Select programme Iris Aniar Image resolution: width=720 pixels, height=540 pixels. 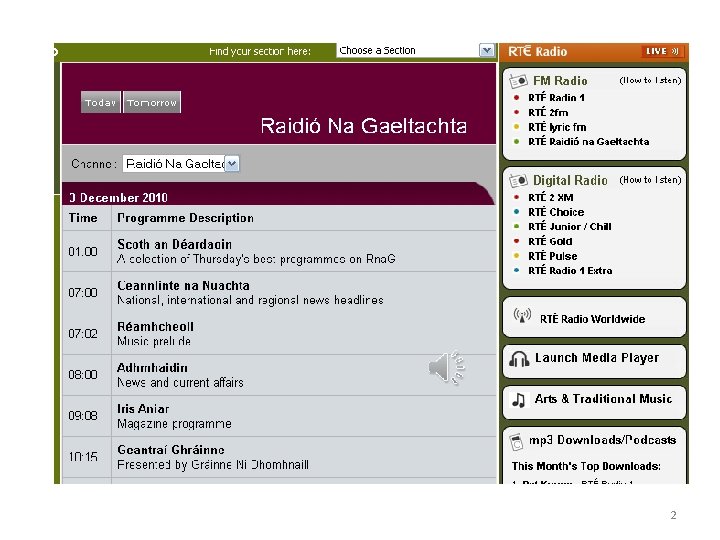click(143, 409)
